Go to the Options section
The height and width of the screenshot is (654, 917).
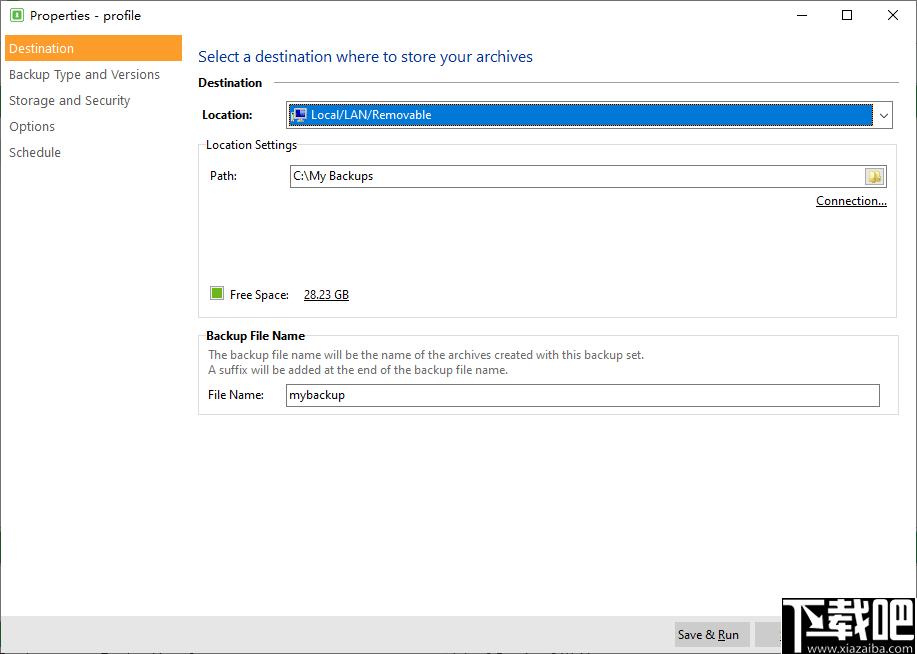click(x=32, y=126)
